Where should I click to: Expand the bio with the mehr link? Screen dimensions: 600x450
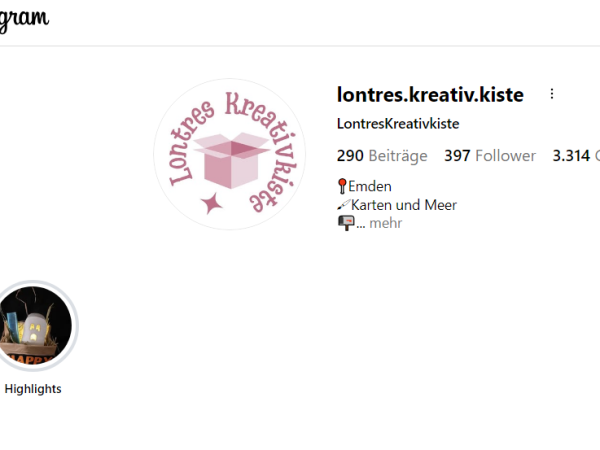pyautogui.click(x=385, y=223)
